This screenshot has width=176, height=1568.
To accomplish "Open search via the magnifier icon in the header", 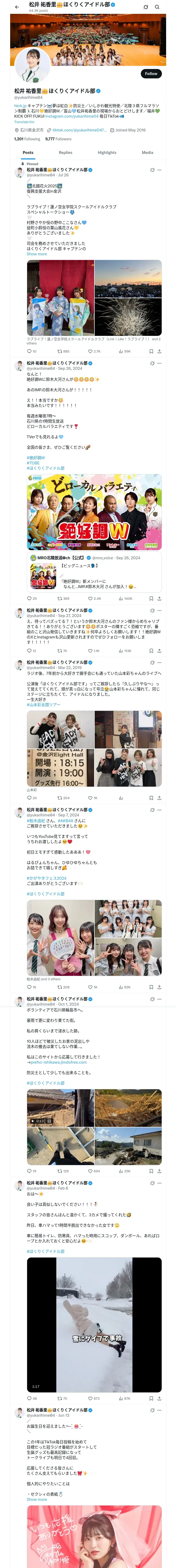I will pos(157,7).
